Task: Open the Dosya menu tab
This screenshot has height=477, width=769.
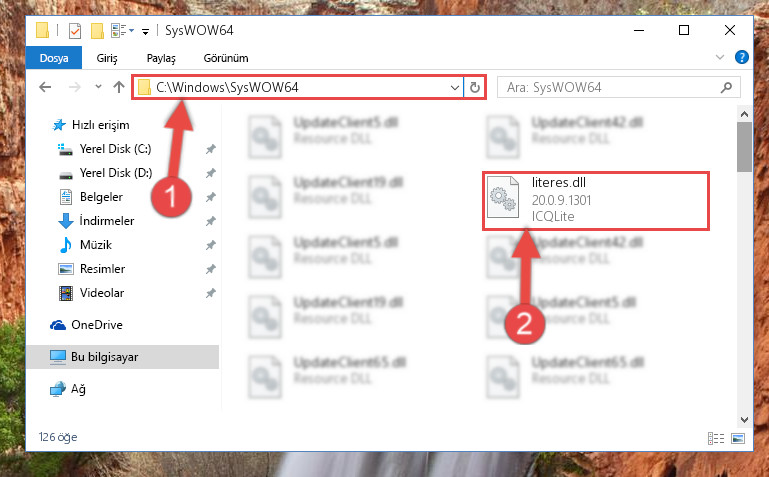Action: 54,58
